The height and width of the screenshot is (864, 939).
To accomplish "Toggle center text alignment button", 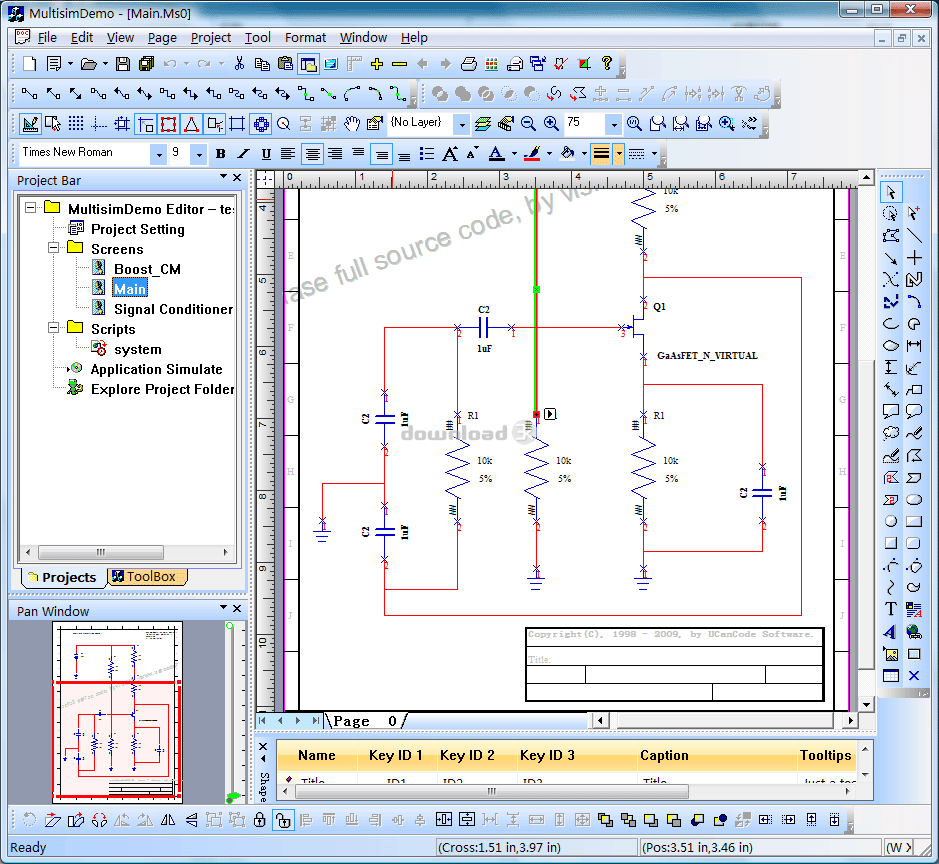I will pyautogui.click(x=312, y=154).
